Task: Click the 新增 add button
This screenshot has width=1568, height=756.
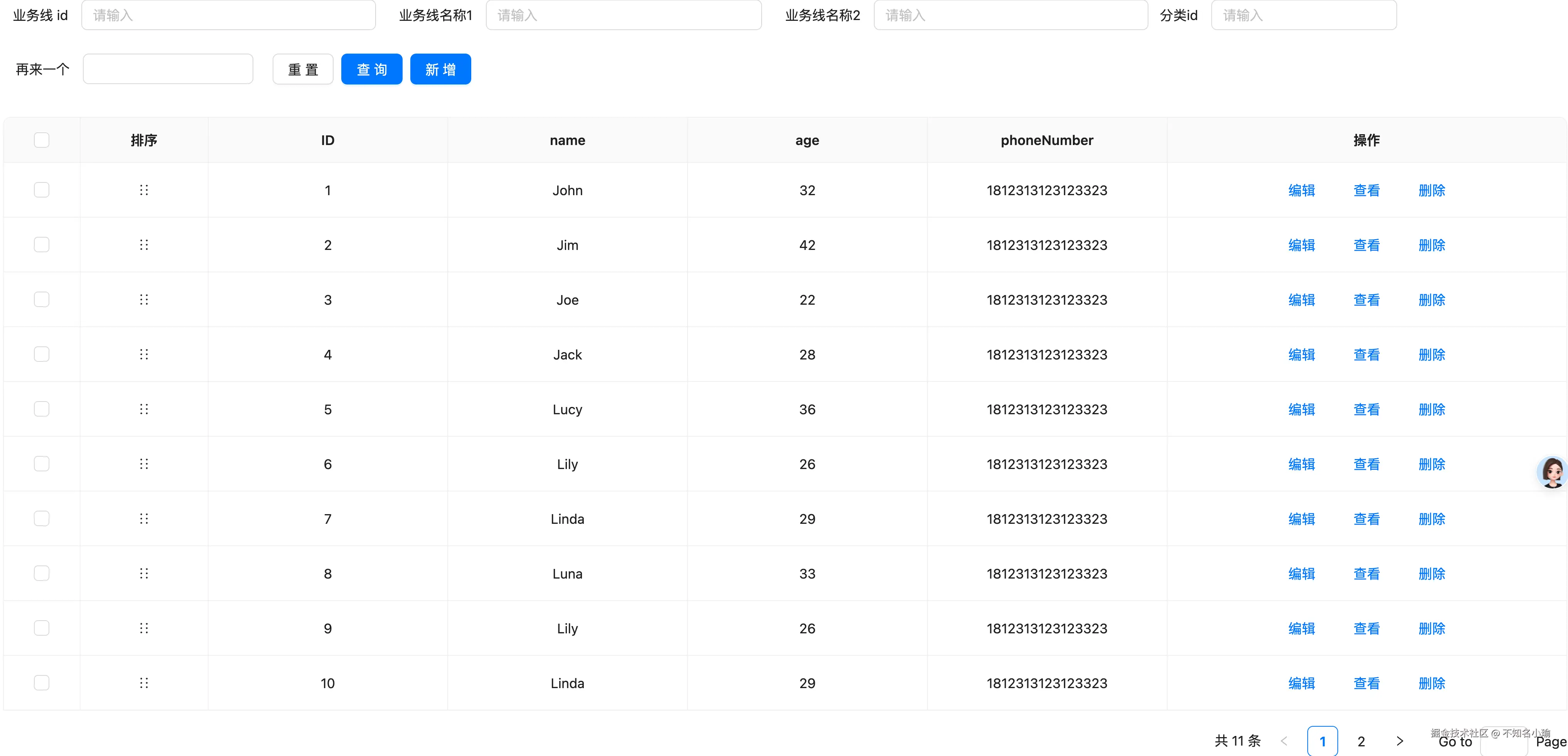Action: pos(440,69)
